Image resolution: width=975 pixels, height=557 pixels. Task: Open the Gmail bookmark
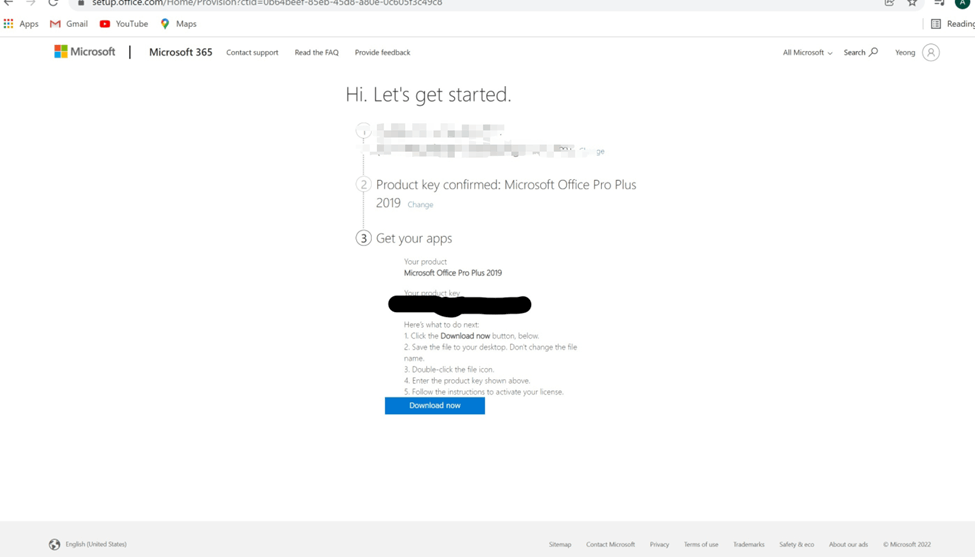(x=68, y=24)
